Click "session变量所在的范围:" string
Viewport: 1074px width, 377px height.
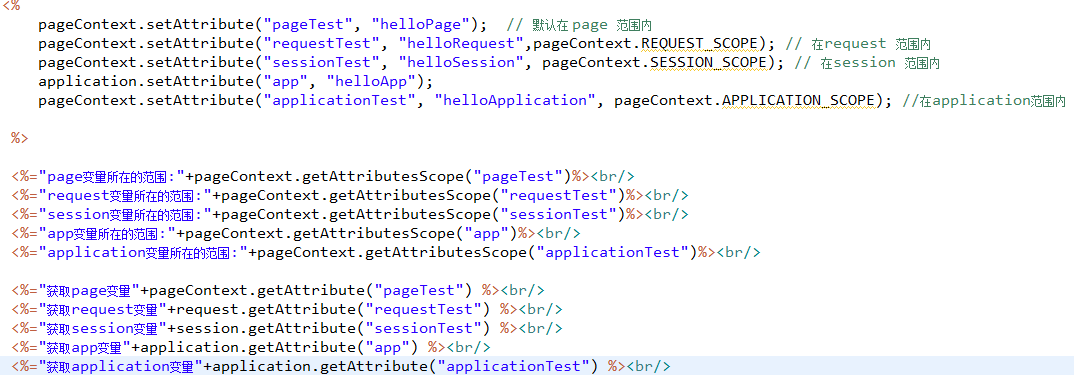[x=125, y=215]
